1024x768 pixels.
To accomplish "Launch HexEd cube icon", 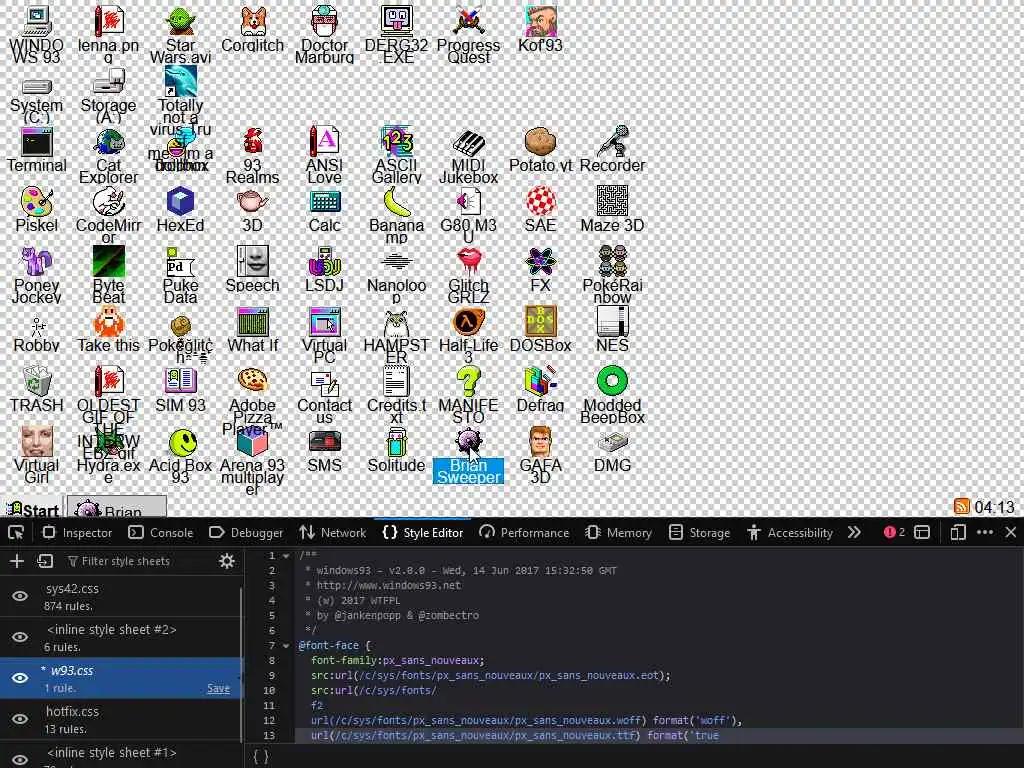I will (x=180, y=210).
